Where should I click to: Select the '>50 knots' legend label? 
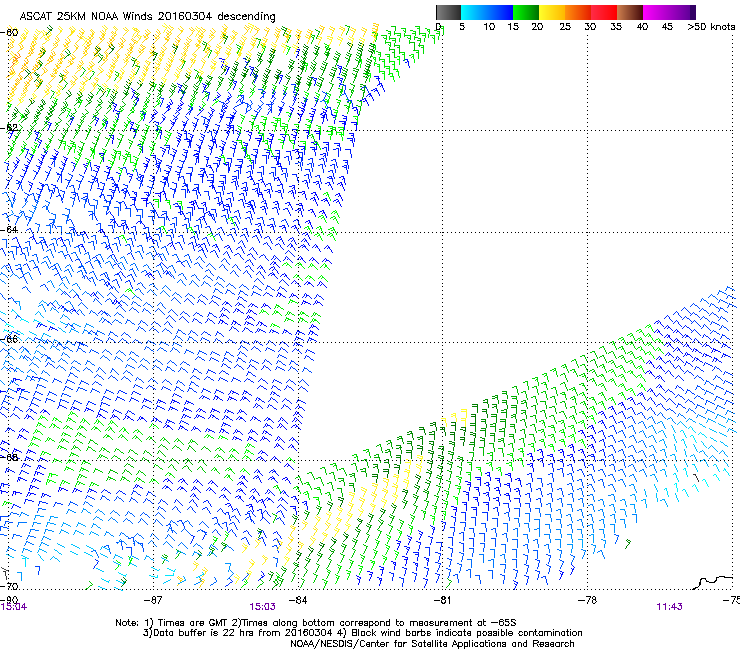click(711, 27)
